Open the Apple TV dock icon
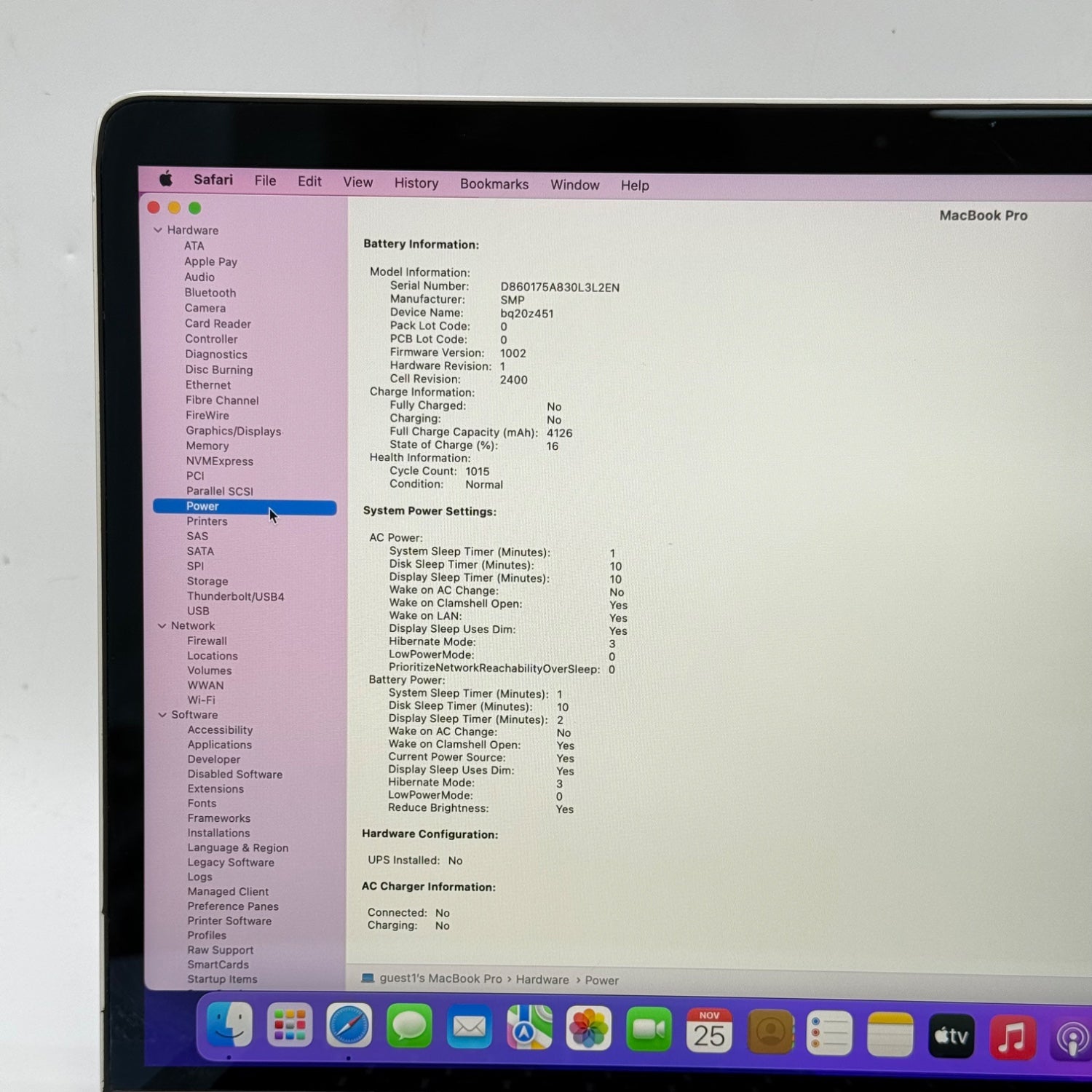This screenshot has width=1092, height=1092. [951, 1035]
